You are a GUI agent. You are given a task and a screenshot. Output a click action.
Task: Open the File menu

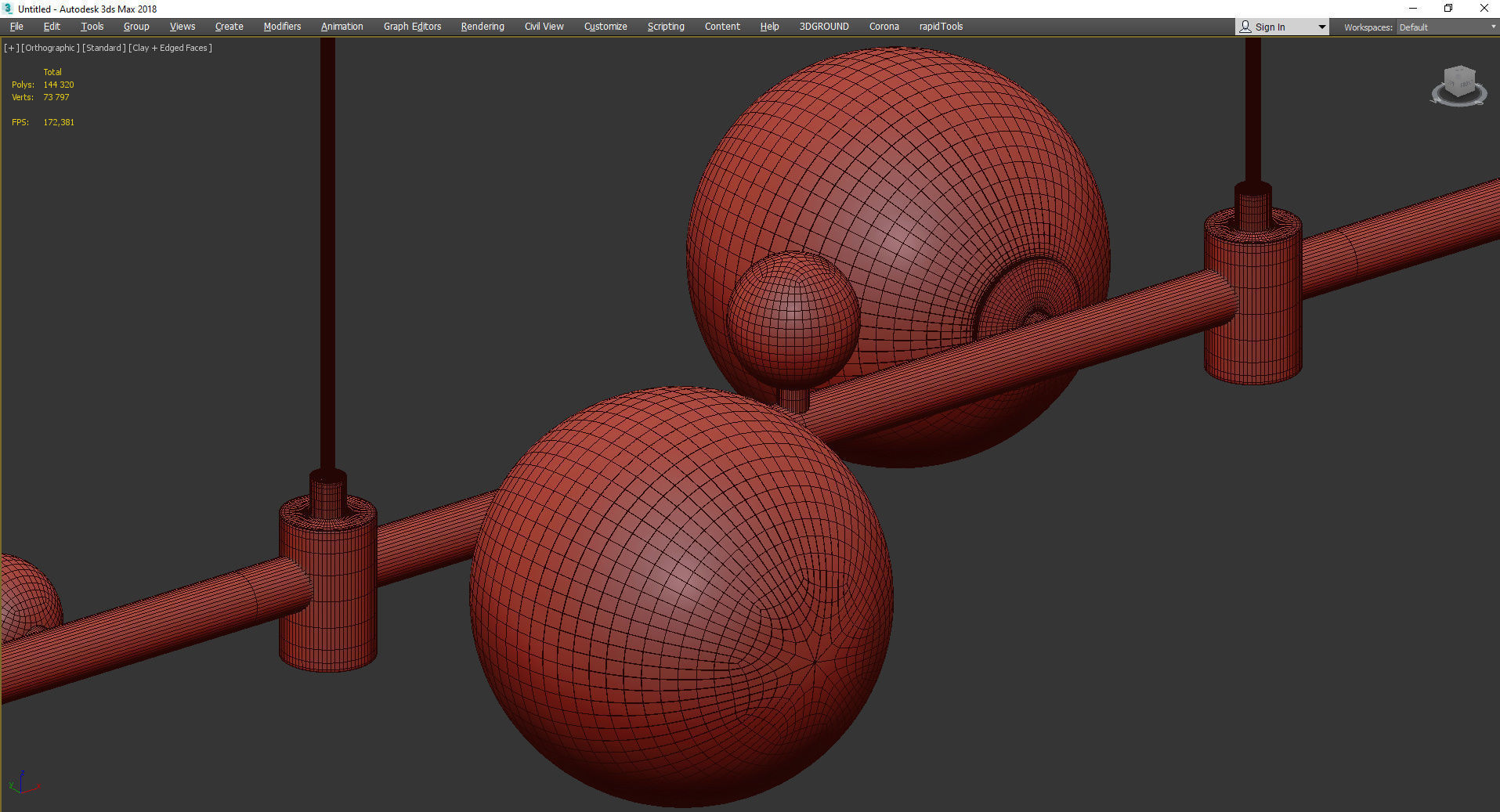click(x=16, y=27)
